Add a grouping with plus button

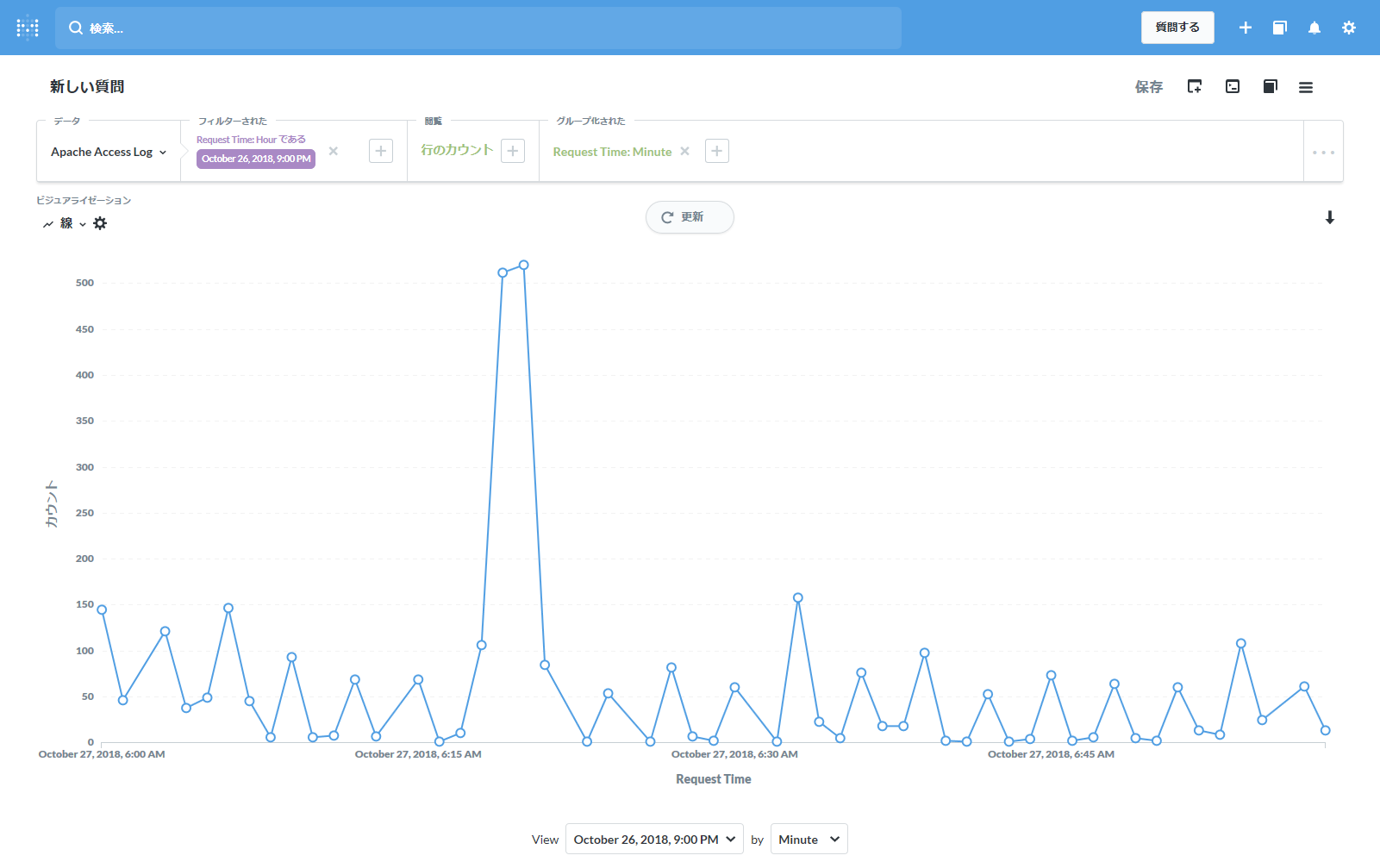click(717, 151)
